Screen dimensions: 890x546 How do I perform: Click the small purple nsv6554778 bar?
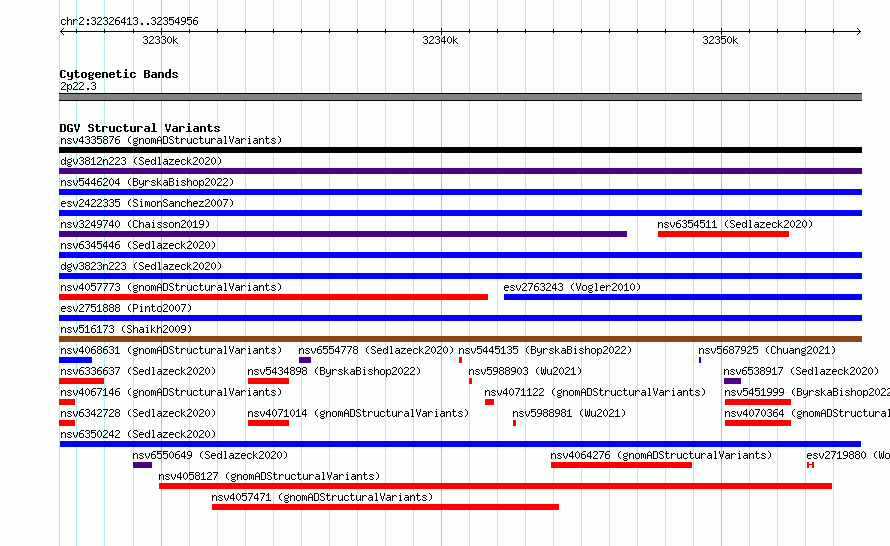coord(305,360)
